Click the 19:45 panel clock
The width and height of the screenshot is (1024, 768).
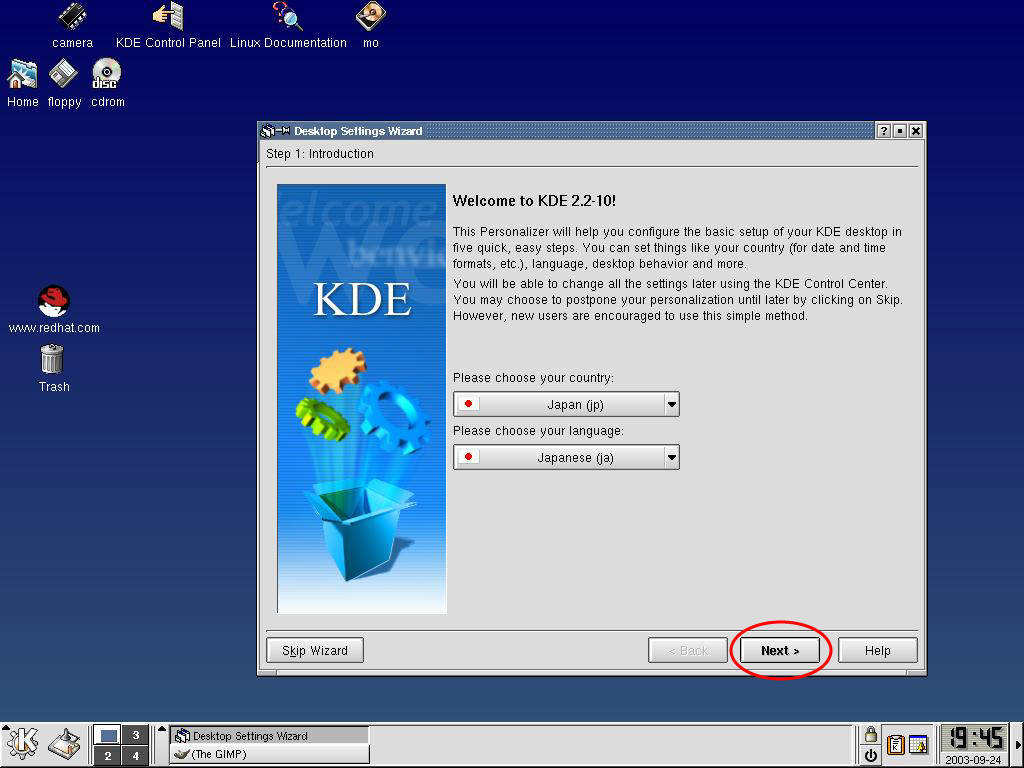pyautogui.click(x=976, y=739)
